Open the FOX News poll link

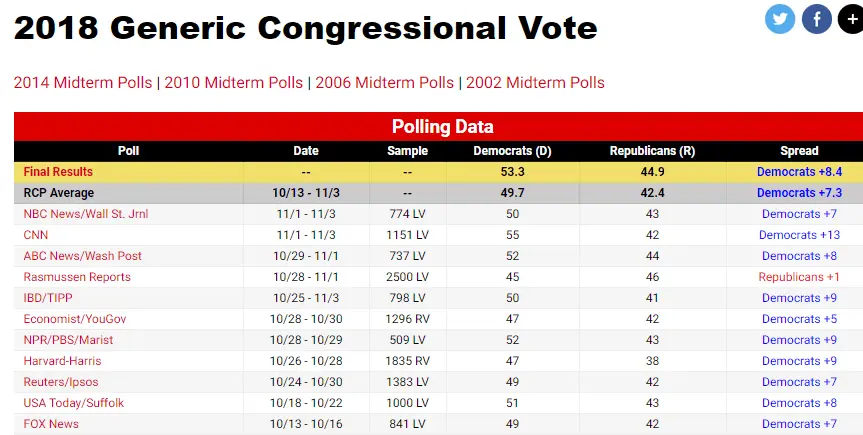coord(51,424)
